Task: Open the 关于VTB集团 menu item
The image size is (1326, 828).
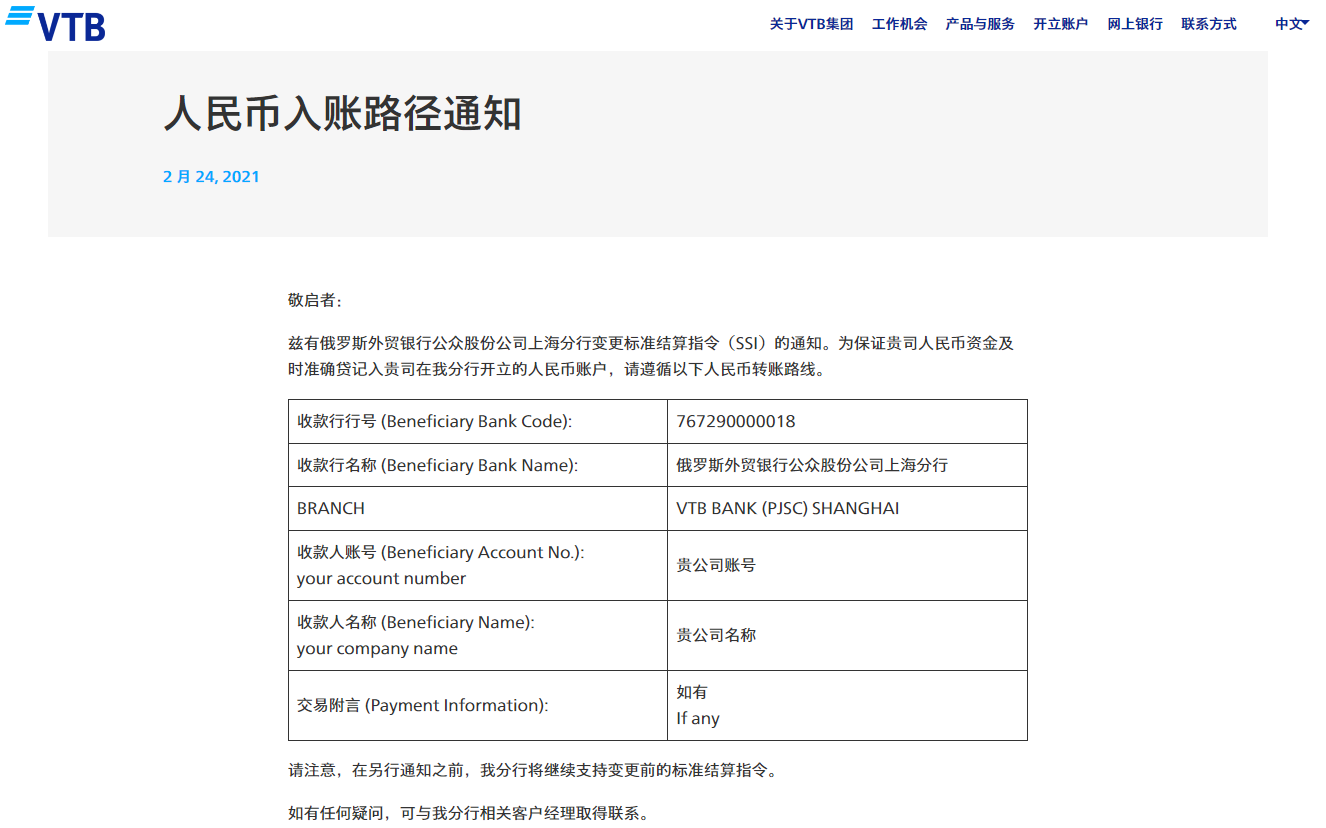Action: (811, 24)
